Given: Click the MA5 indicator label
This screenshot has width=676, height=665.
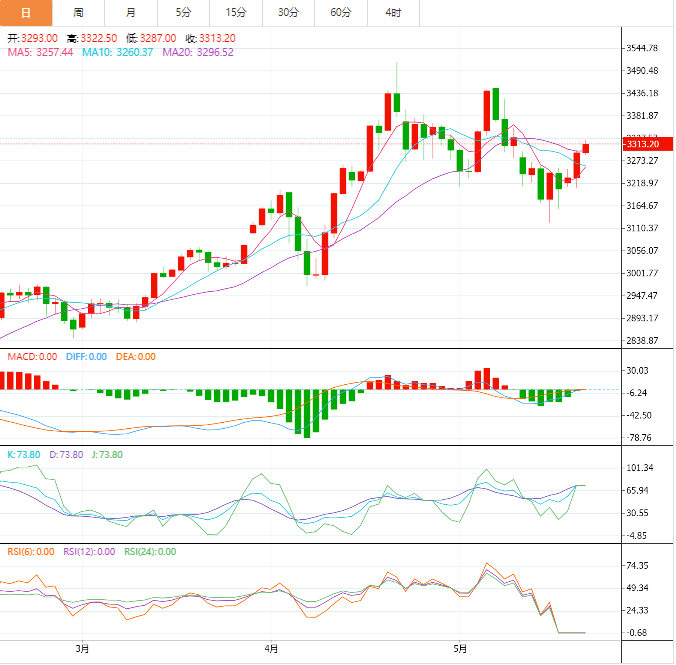Looking at the screenshot, I should pos(41,52).
